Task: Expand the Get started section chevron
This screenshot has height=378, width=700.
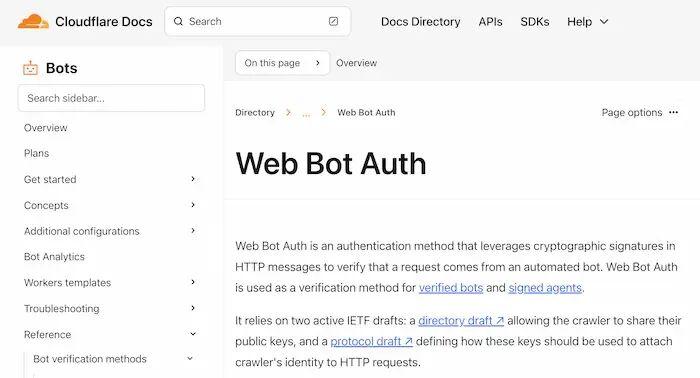Action: 193,179
